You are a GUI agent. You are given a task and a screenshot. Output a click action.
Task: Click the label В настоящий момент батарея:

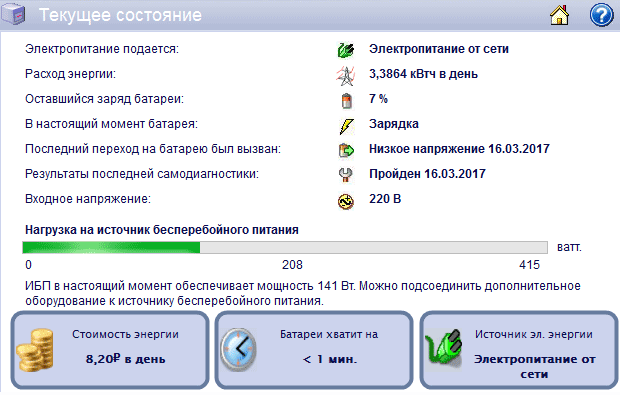point(111,124)
